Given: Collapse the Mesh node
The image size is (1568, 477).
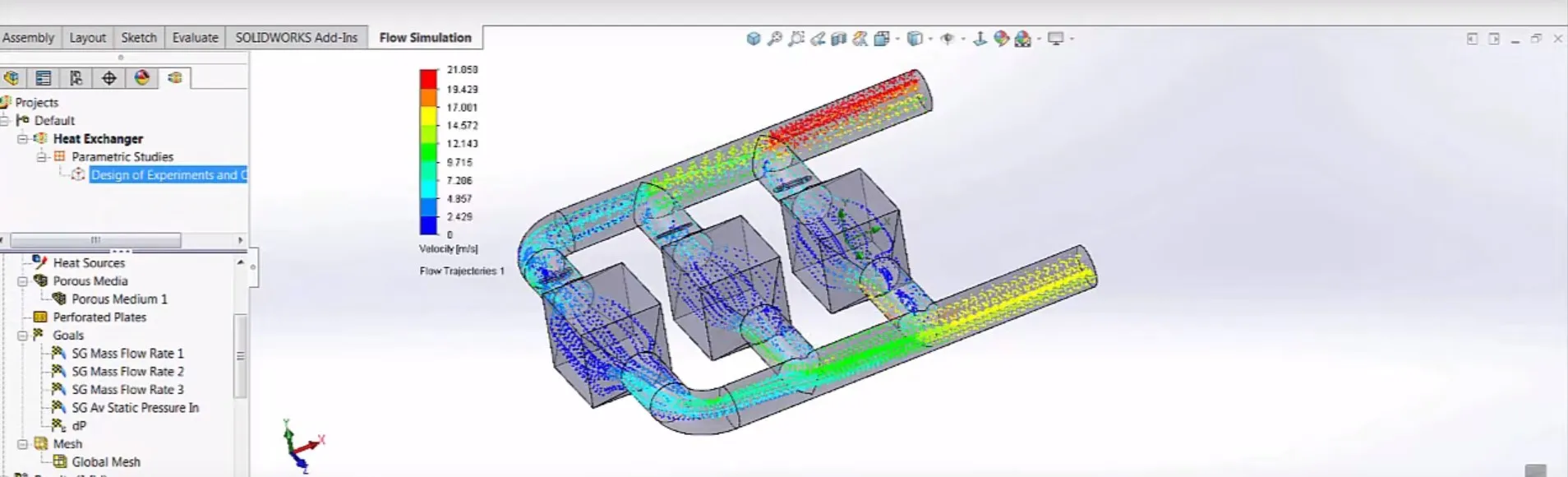Looking at the screenshot, I should 22,444.
